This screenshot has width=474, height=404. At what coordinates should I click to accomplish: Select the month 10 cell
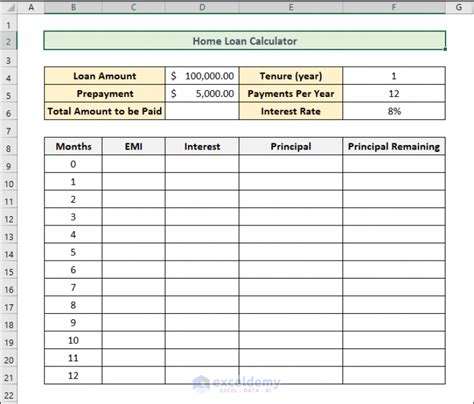coord(73,340)
